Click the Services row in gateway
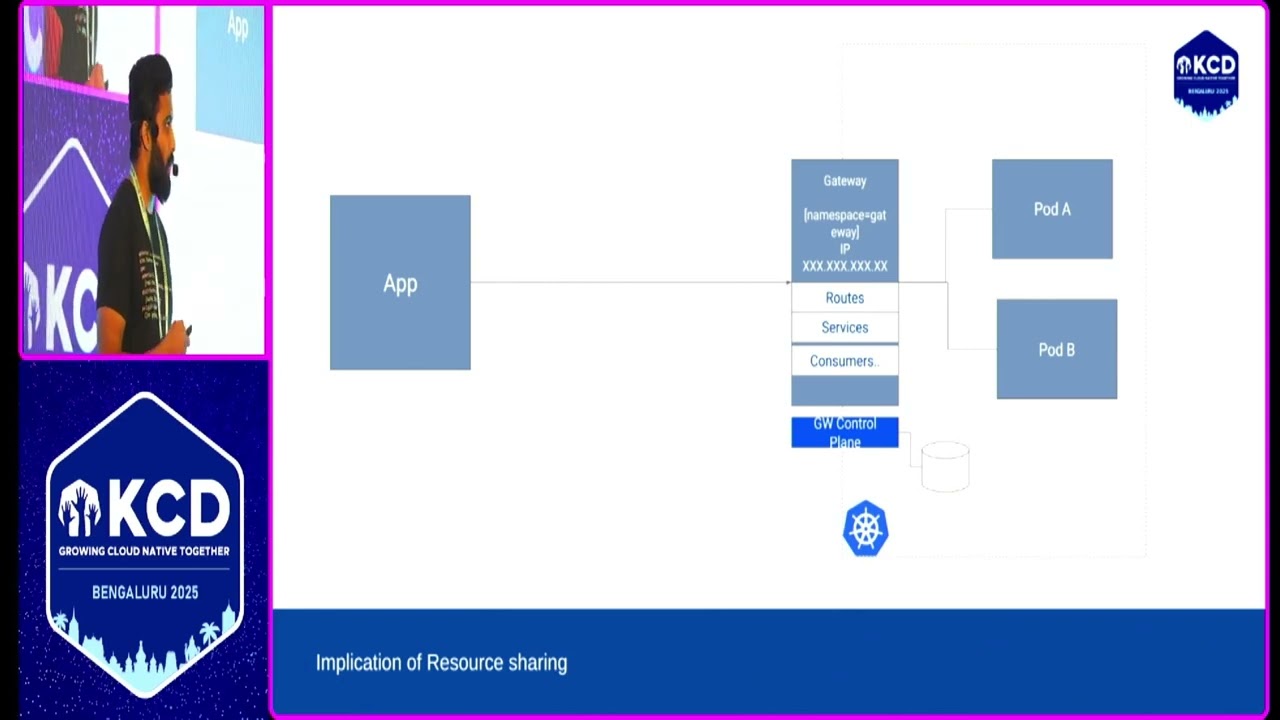The width and height of the screenshot is (1280, 720). pyautogui.click(x=845, y=328)
